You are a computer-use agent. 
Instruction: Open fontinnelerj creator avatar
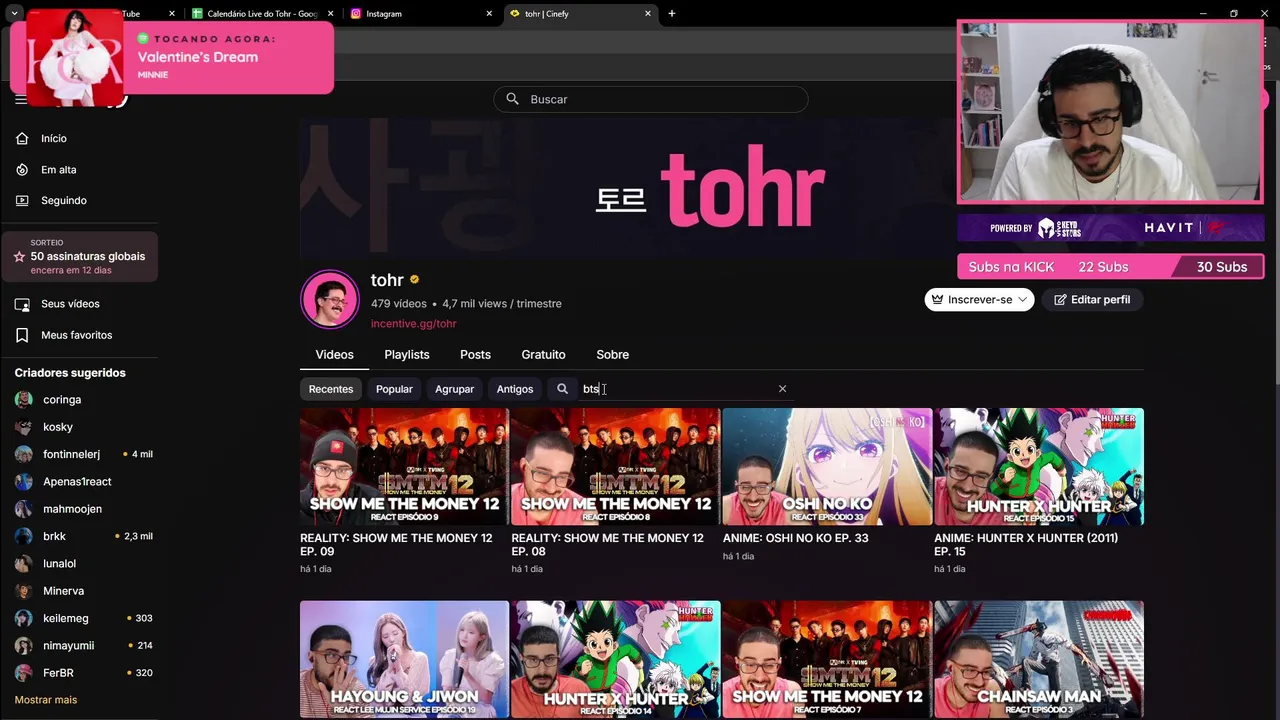click(x=24, y=454)
